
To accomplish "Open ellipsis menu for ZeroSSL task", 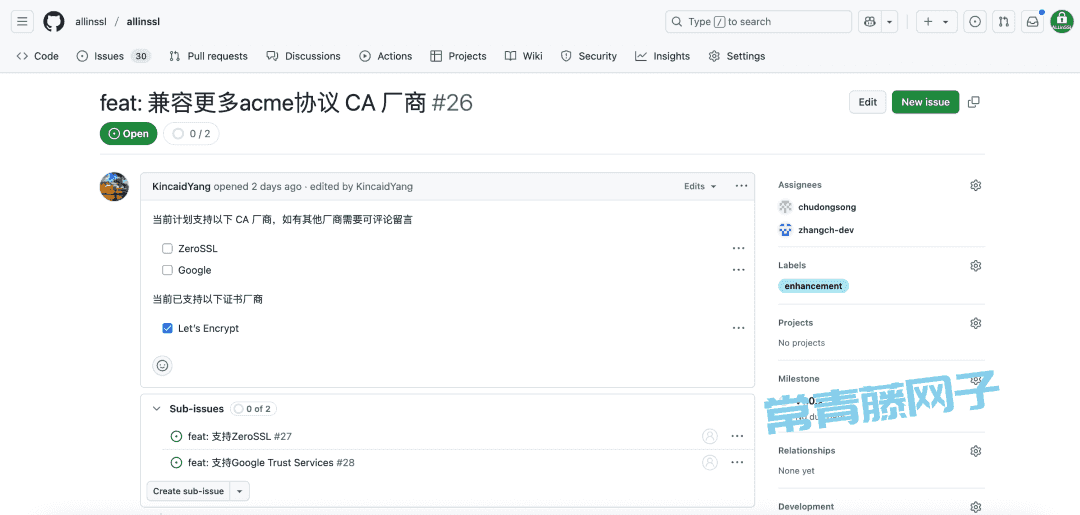I will (738, 249).
